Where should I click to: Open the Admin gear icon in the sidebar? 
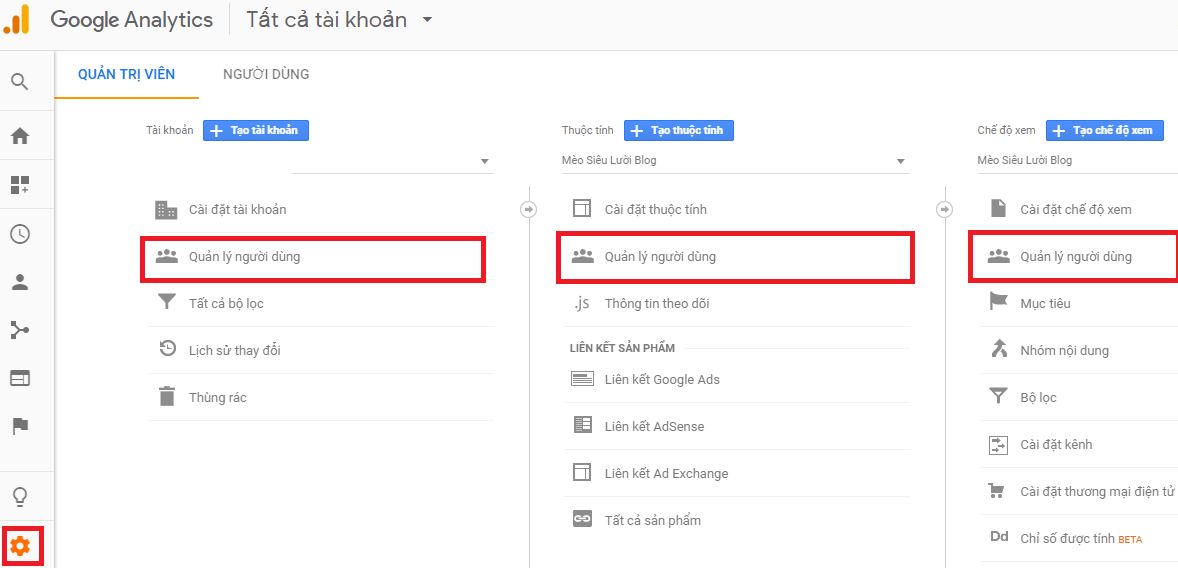(20, 546)
